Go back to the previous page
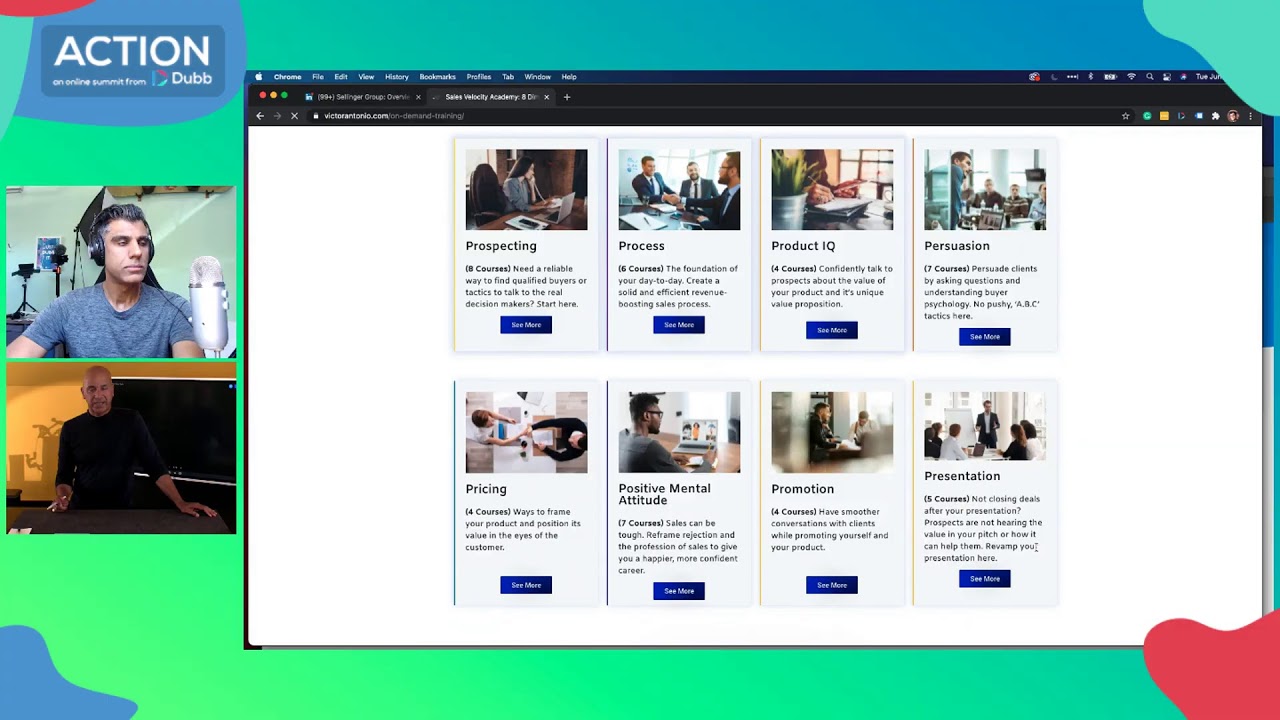This screenshot has height=720, width=1280. [x=260, y=116]
